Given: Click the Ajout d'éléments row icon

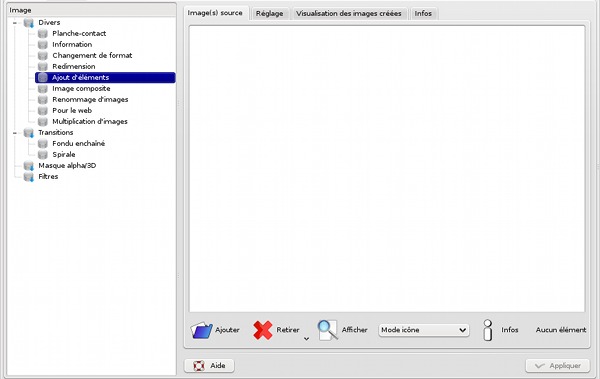Looking at the screenshot, I should click(43, 78).
